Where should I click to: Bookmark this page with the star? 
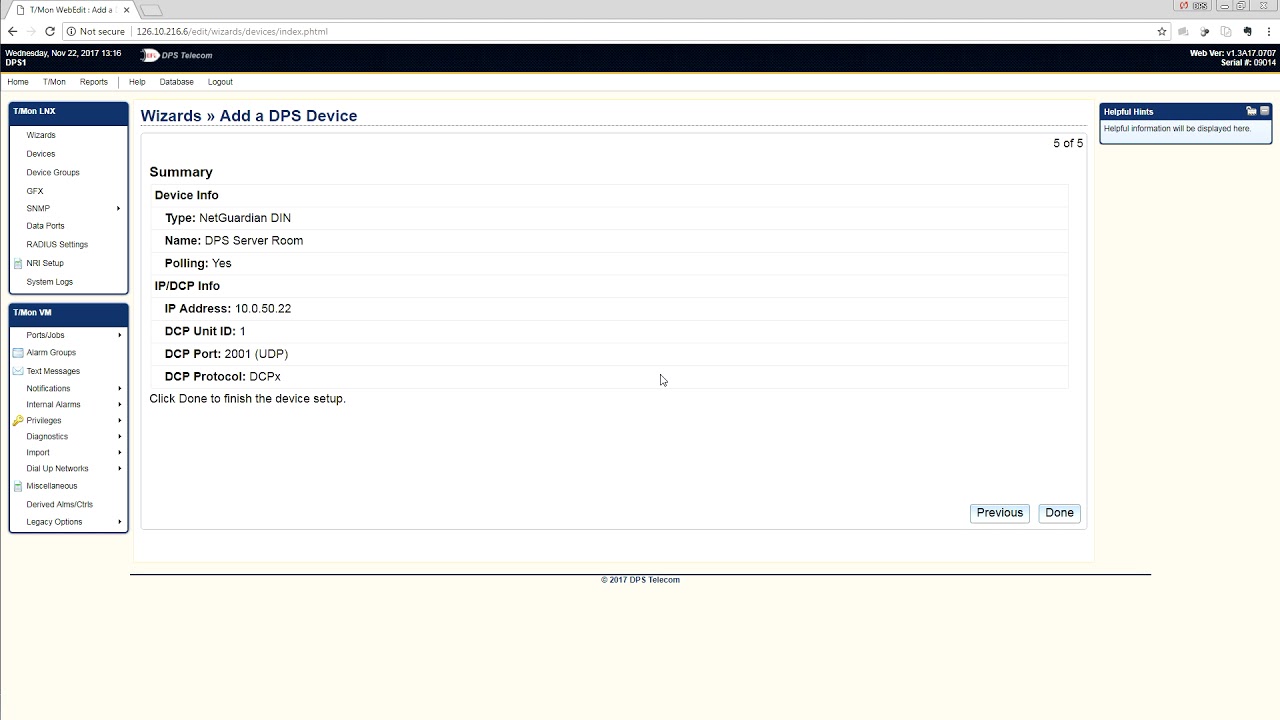click(x=1162, y=31)
